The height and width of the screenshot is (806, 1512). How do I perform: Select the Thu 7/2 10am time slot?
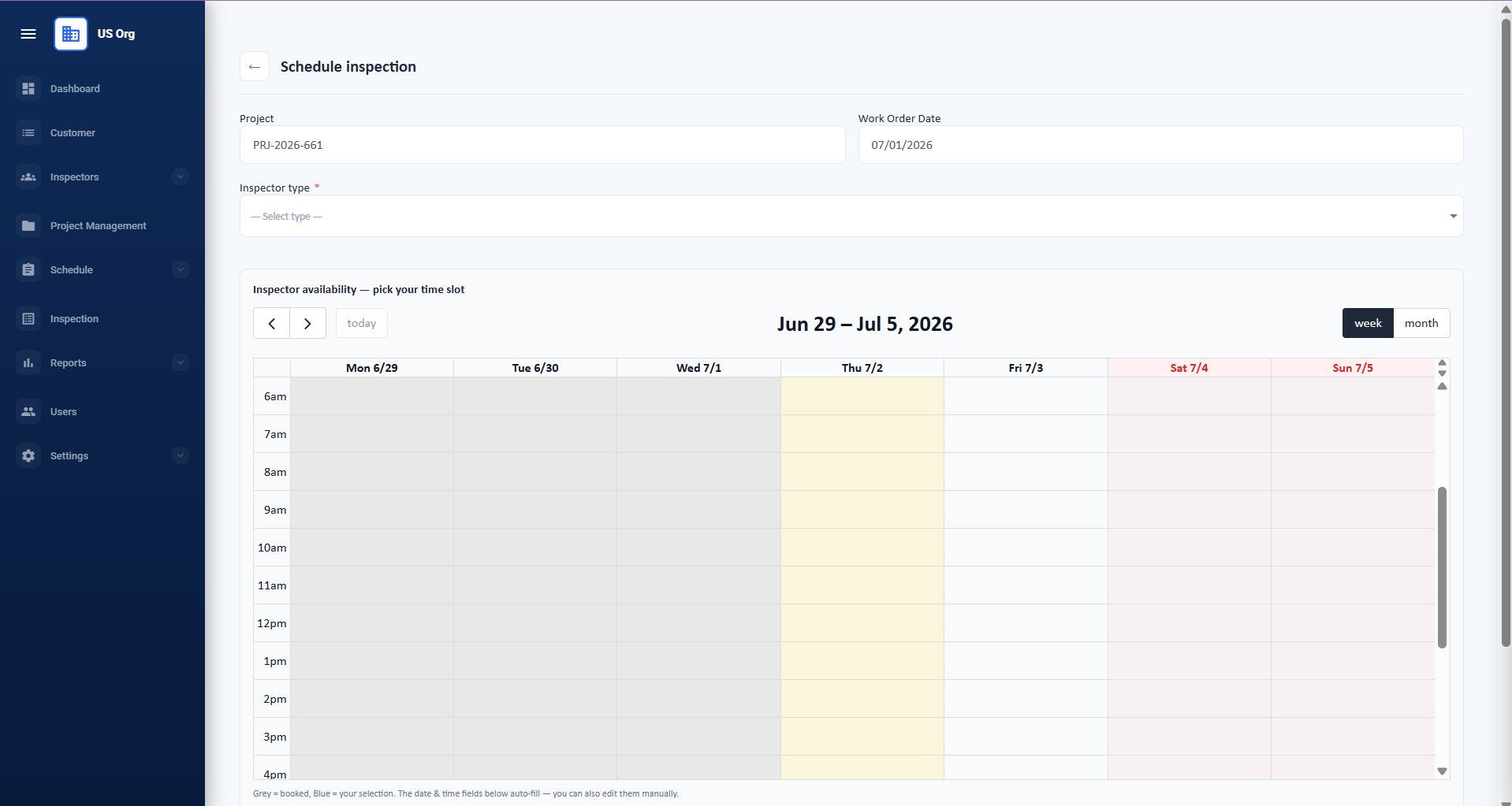pos(862,548)
